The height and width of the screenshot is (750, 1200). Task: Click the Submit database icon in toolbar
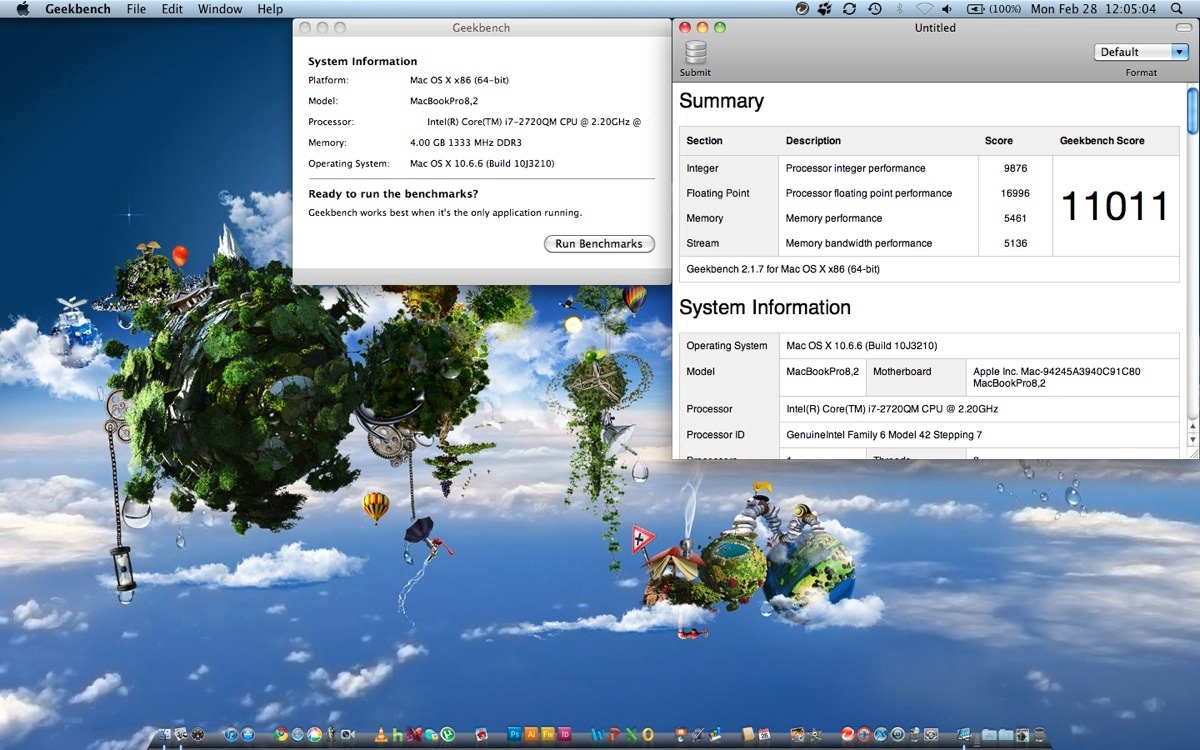[x=695, y=53]
